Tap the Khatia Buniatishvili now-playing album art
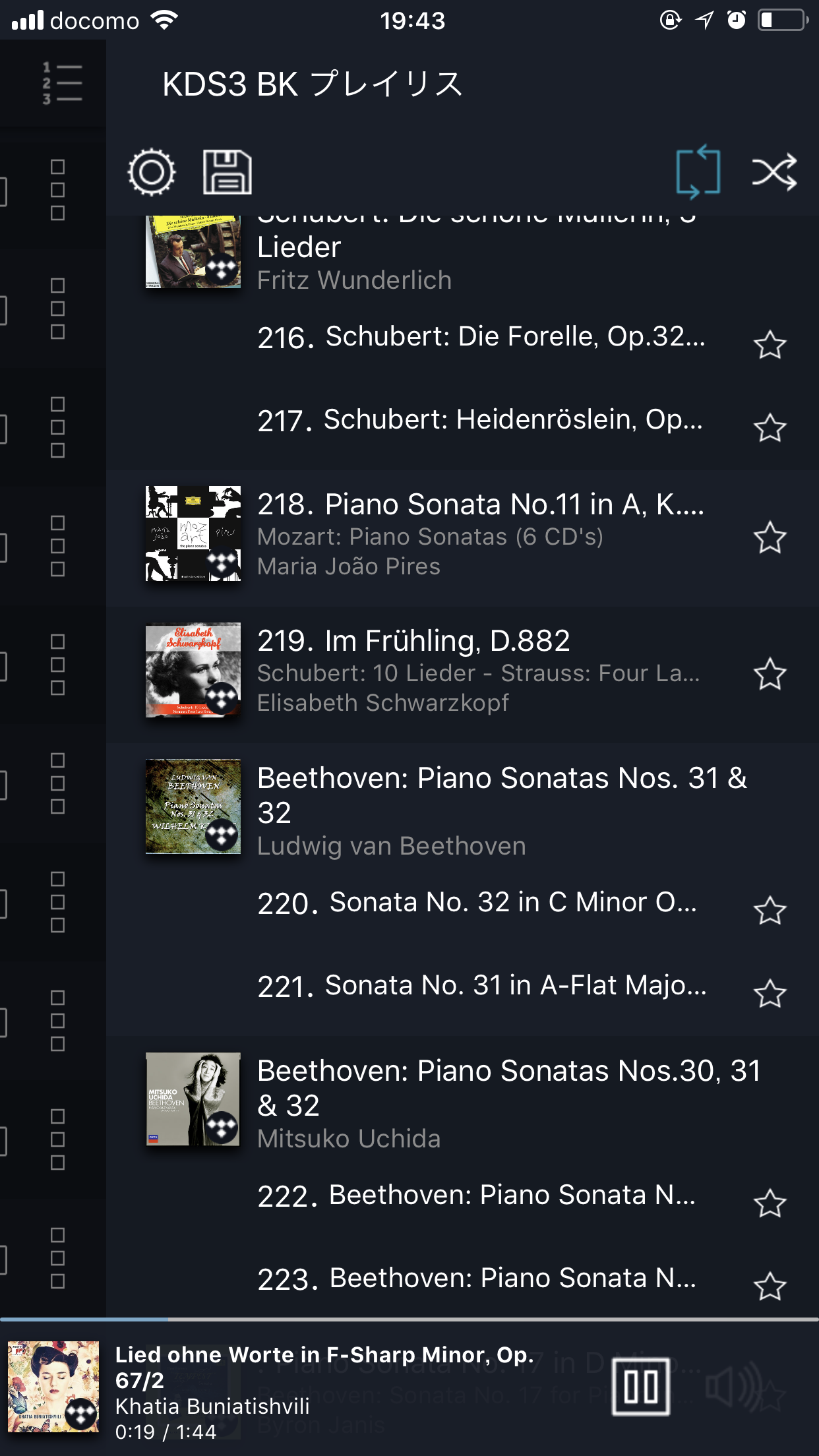819x1456 pixels. point(53,1386)
